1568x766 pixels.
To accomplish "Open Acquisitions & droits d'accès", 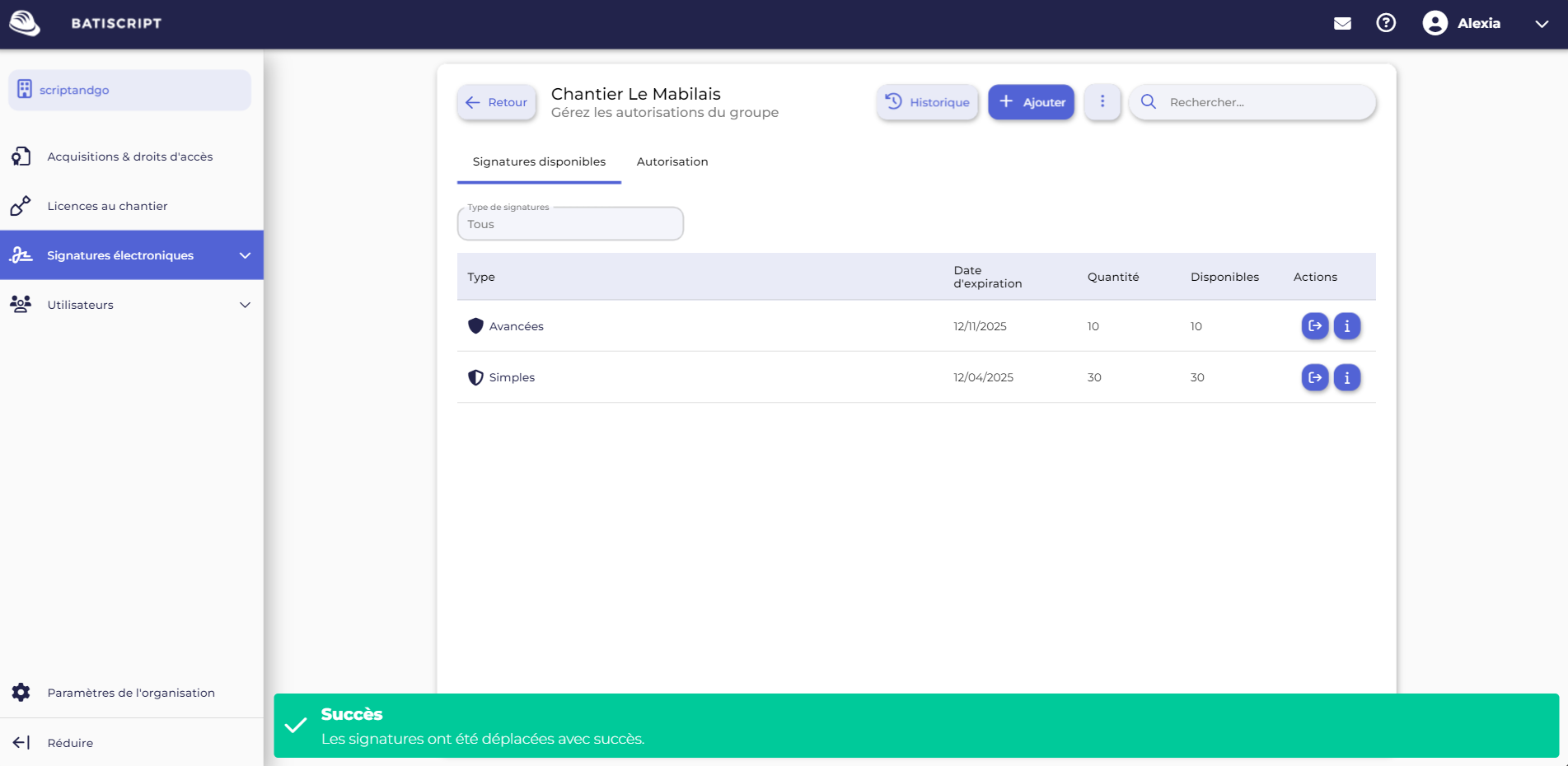I will [x=130, y=156].
